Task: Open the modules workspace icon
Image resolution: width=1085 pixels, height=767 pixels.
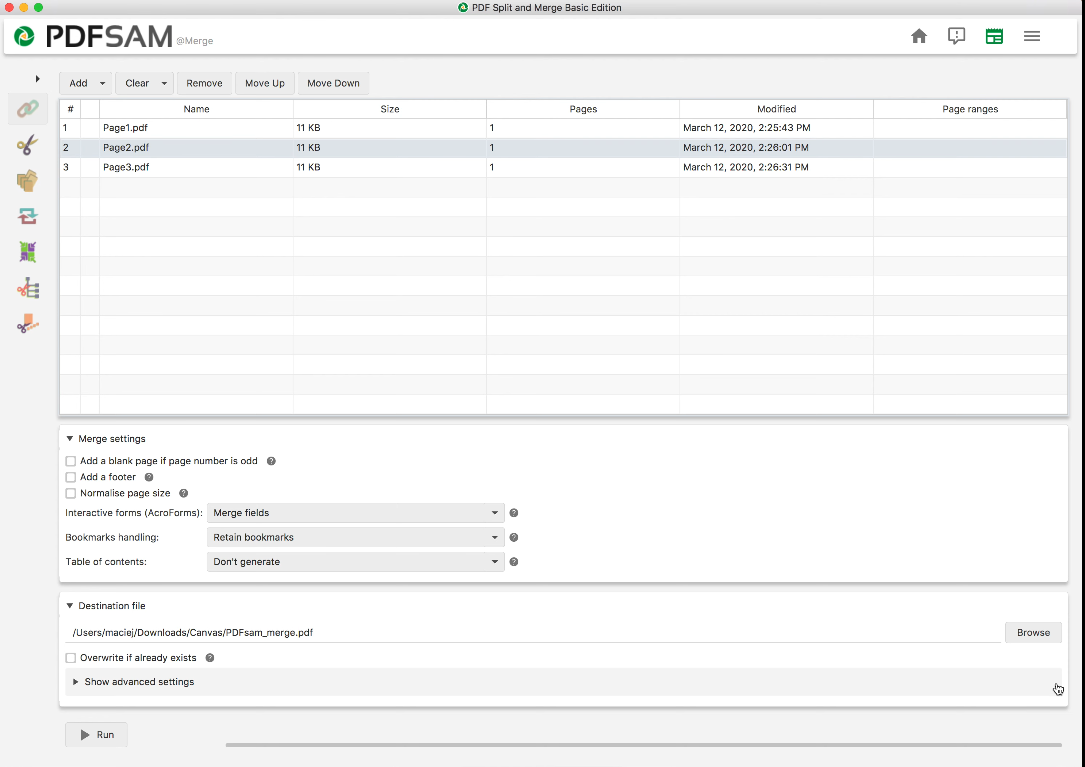Action: [x=994, y=36]
